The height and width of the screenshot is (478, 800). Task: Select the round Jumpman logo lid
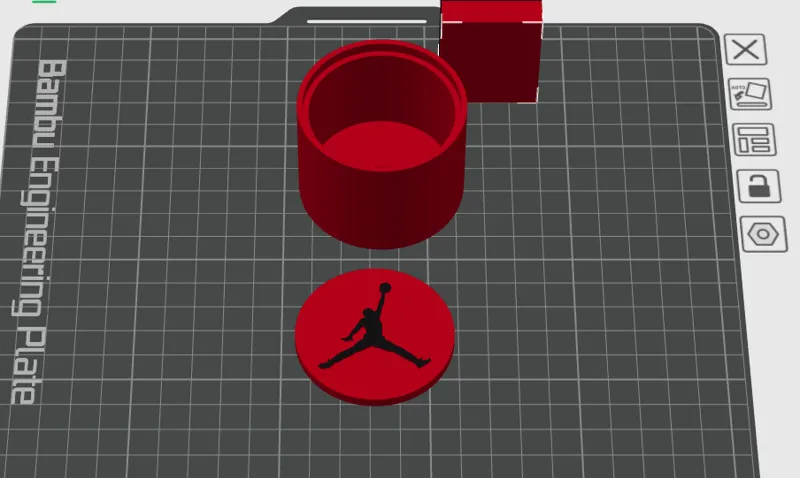coord(374,337)
